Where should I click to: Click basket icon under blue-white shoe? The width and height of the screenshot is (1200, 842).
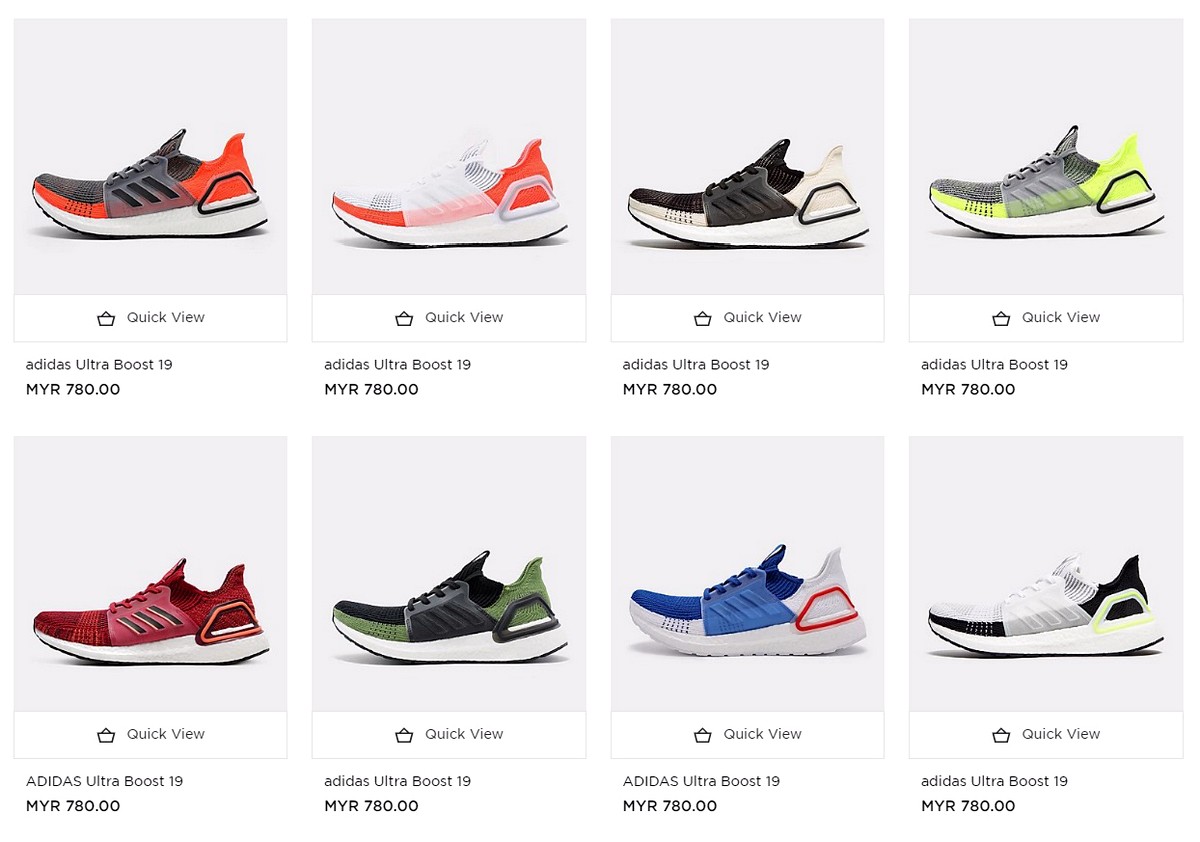click(703, 735)
